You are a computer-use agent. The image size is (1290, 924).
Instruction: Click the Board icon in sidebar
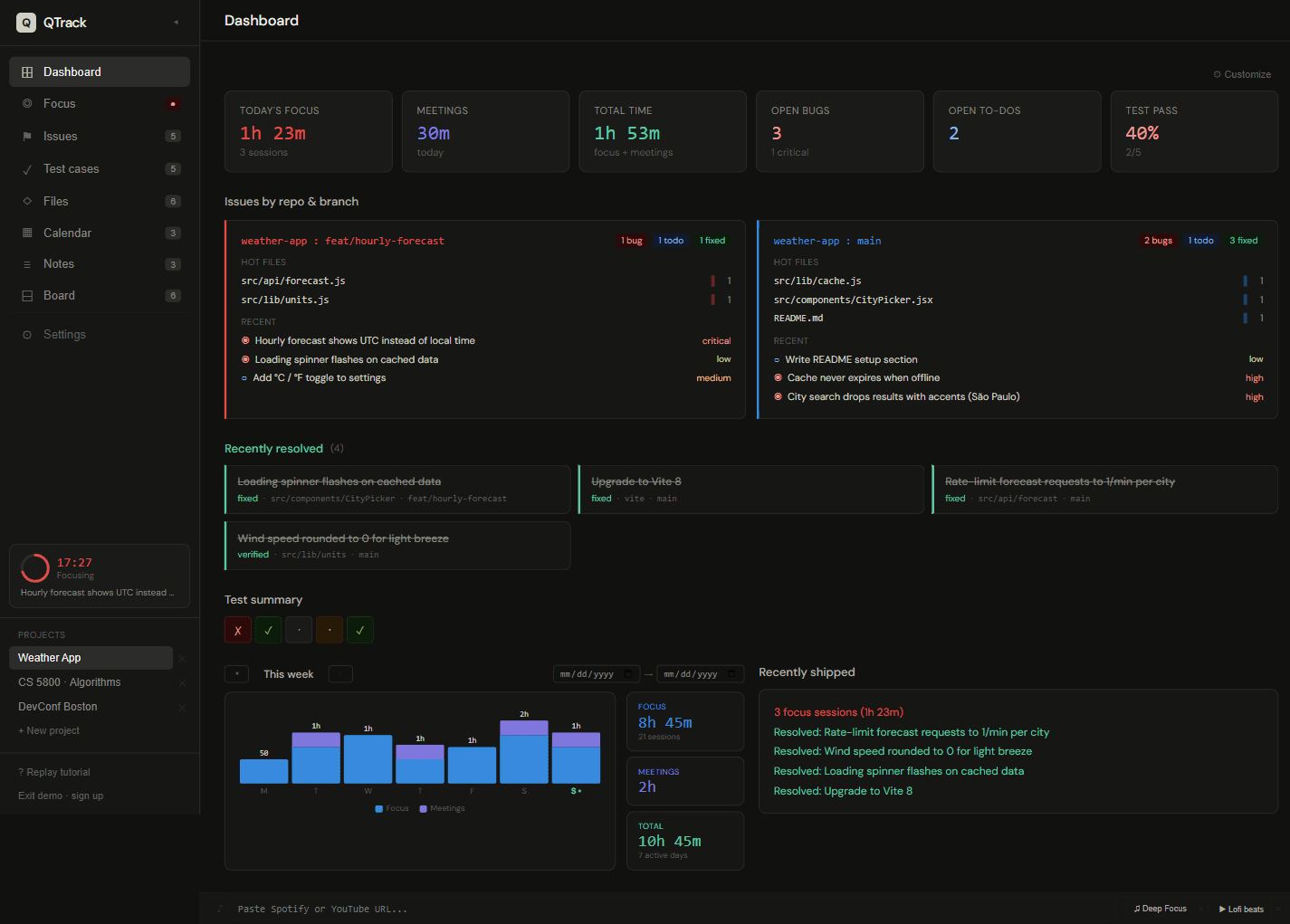click(x=27, y=296)
